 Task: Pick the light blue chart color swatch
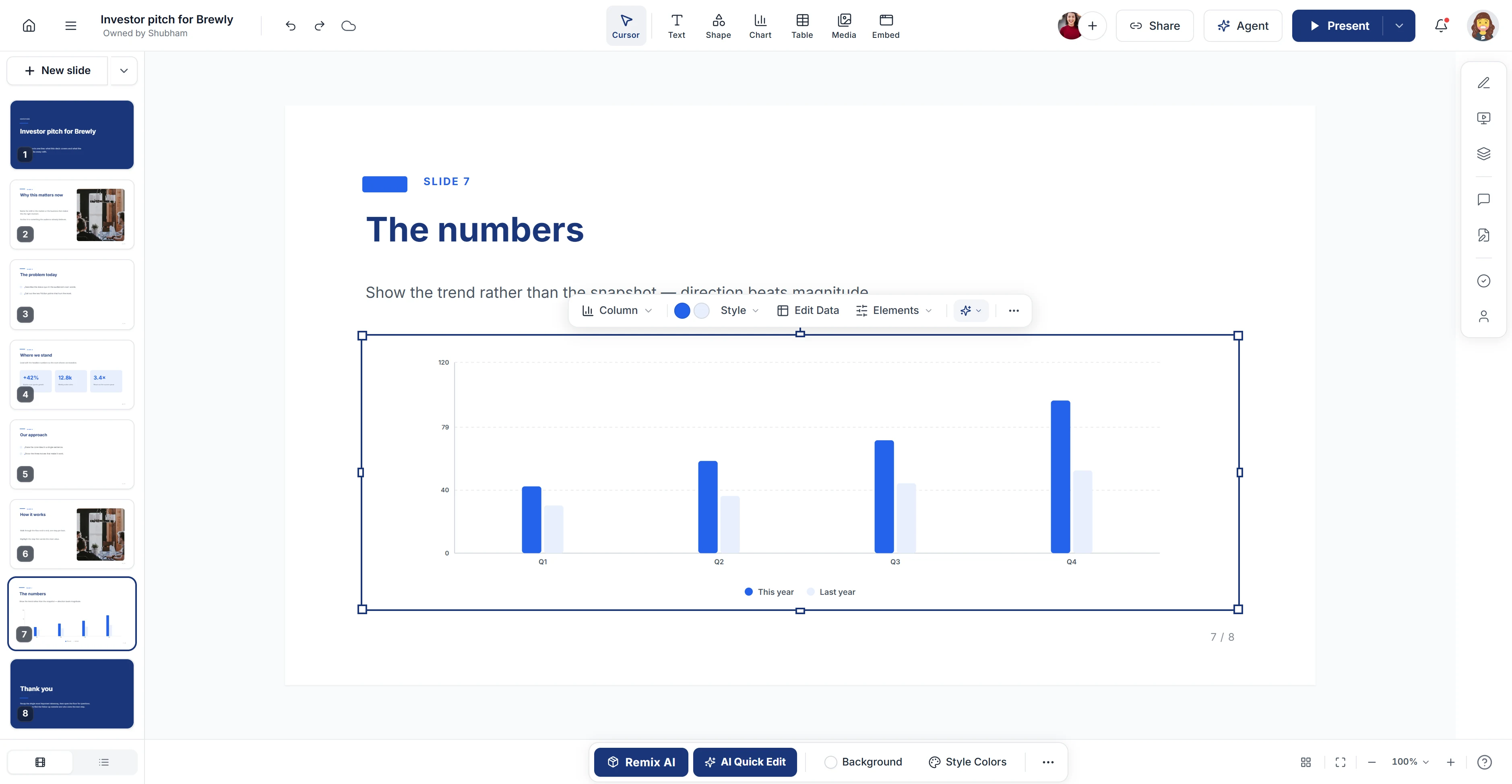[x=701, y=310]
